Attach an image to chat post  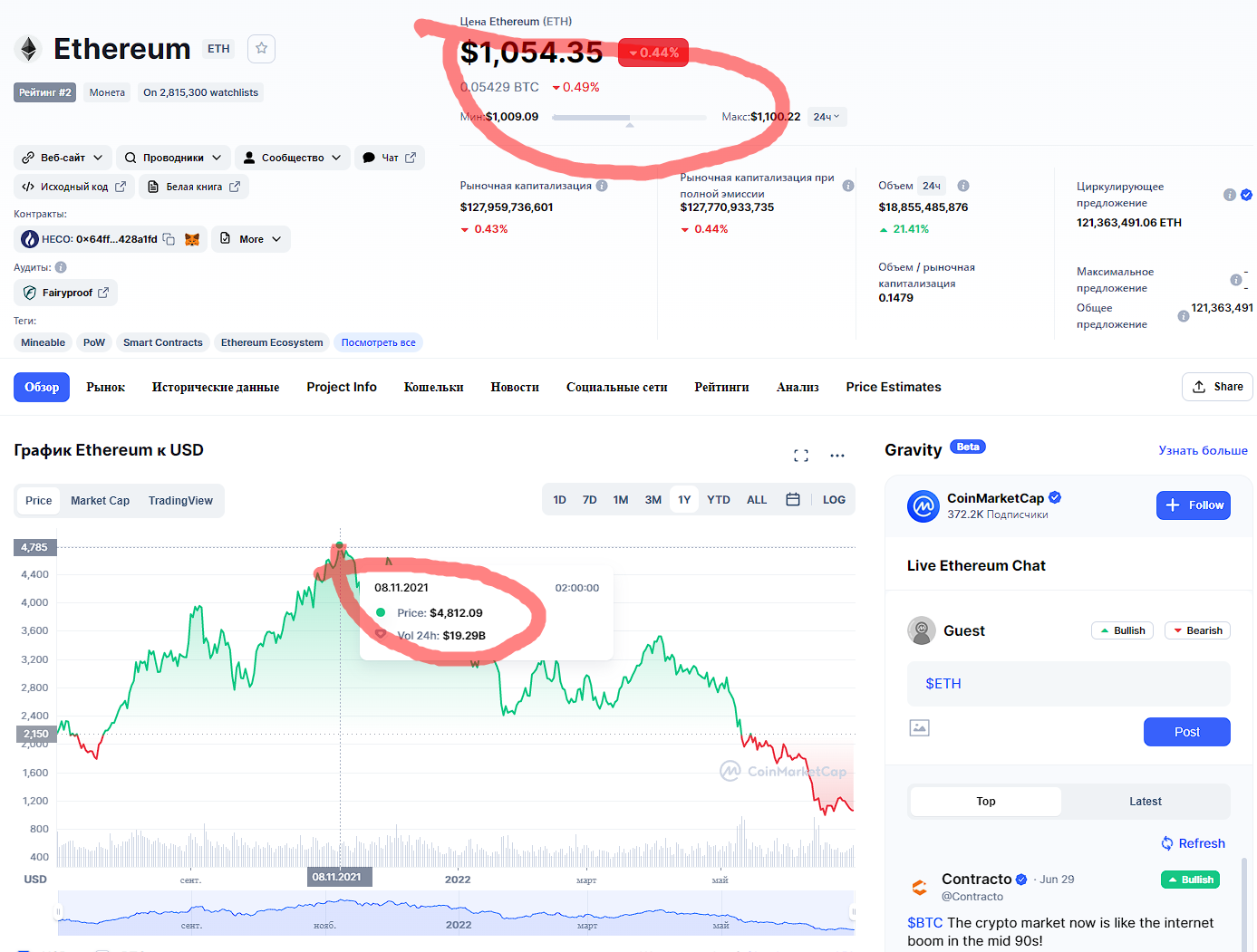(919, 727)
